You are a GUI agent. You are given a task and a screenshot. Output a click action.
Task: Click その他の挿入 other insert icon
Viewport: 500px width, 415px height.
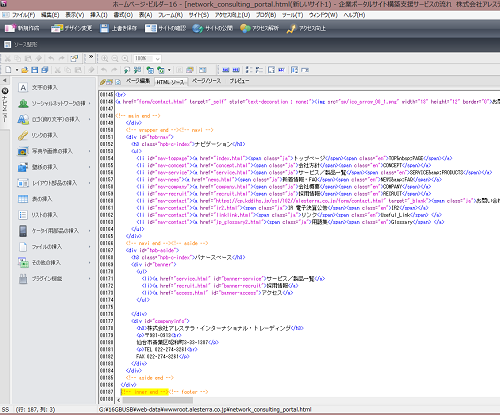click(x=23, y=263)
